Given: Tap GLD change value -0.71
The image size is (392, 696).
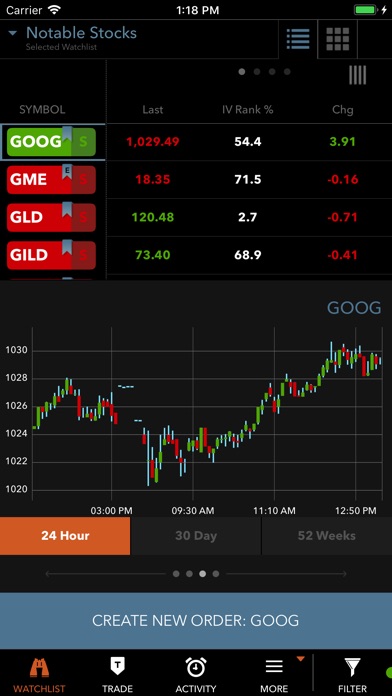Looking at the screenshot, I should (343, 218).
